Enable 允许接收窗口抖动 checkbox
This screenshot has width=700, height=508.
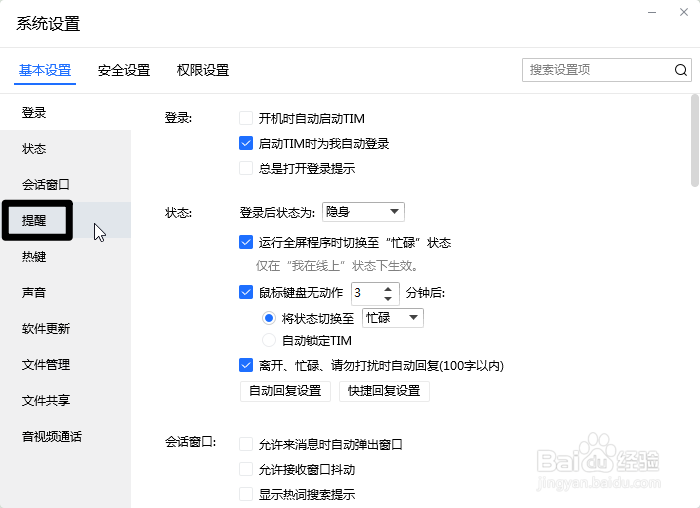tap(246, 469)
